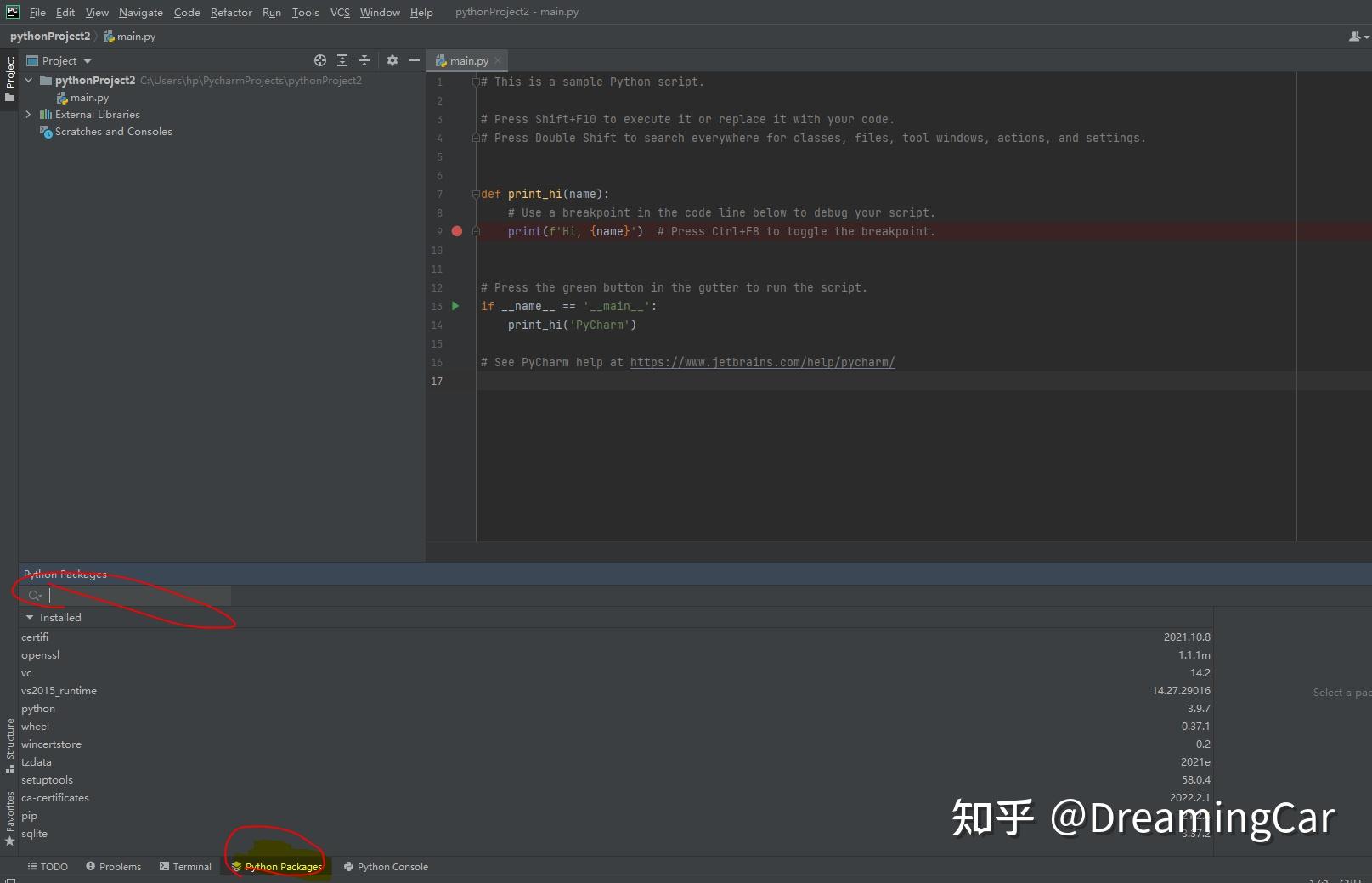
Task: Open the jetbrains.com/help/pycharm link
Action: 762,362
